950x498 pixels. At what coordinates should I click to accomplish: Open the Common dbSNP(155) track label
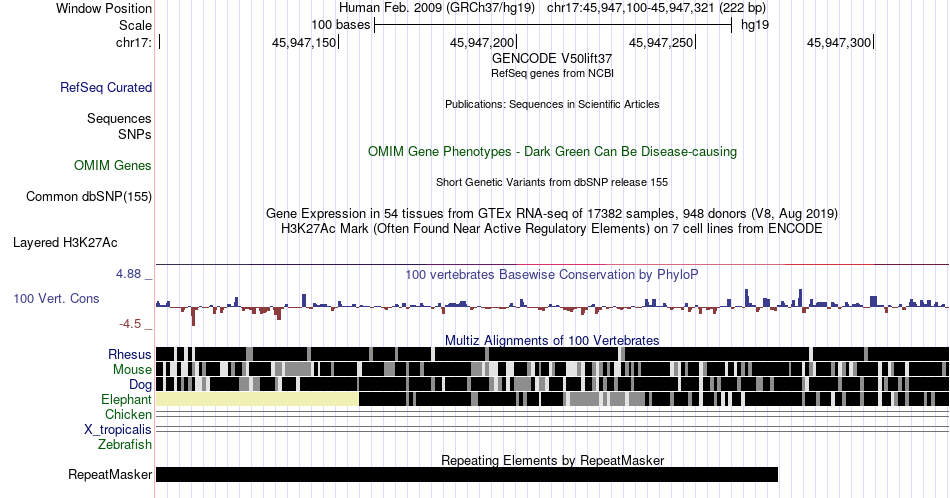pos(88,196)
